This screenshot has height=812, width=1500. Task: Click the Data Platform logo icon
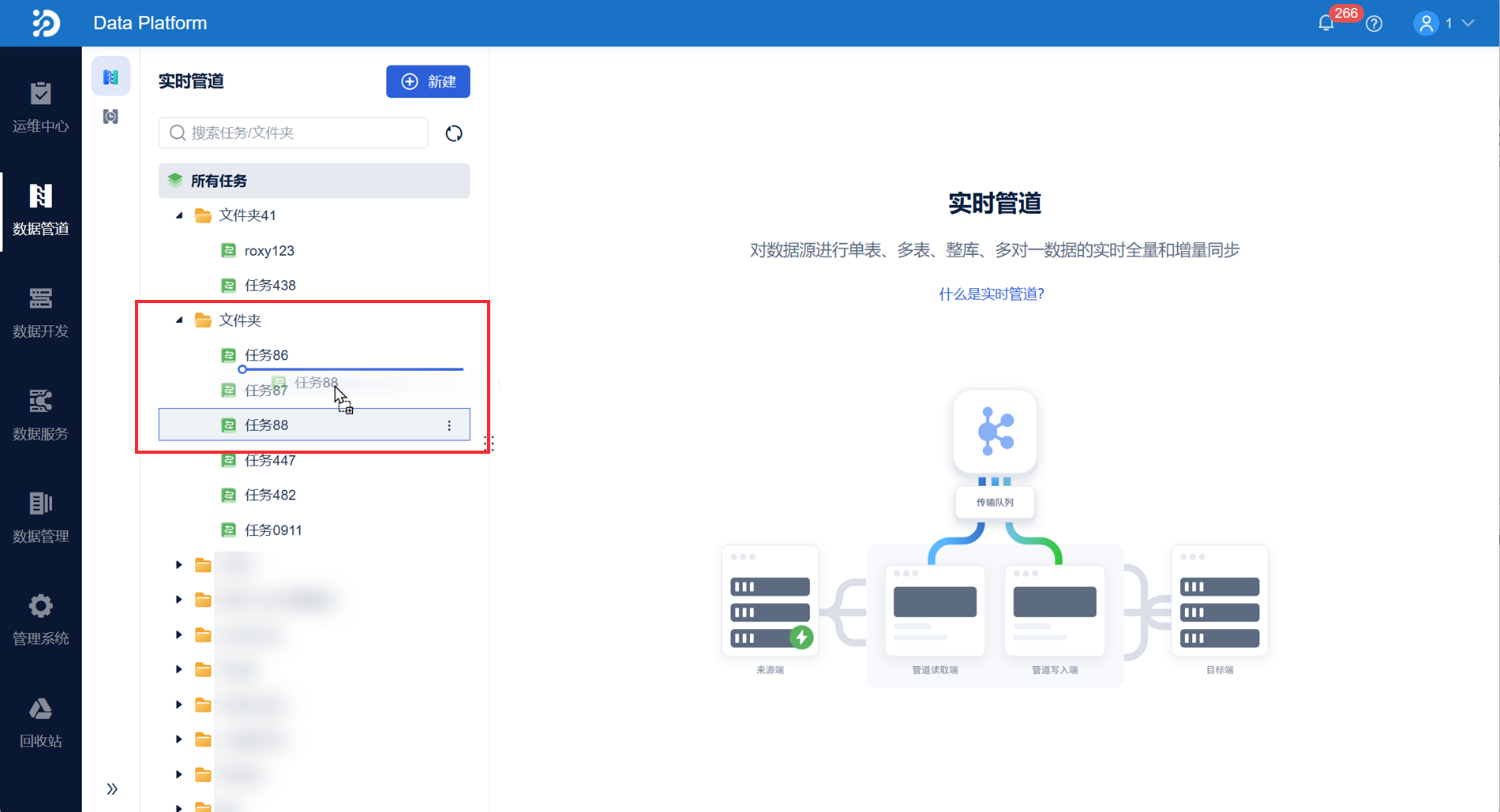click(x=45, y=23)
